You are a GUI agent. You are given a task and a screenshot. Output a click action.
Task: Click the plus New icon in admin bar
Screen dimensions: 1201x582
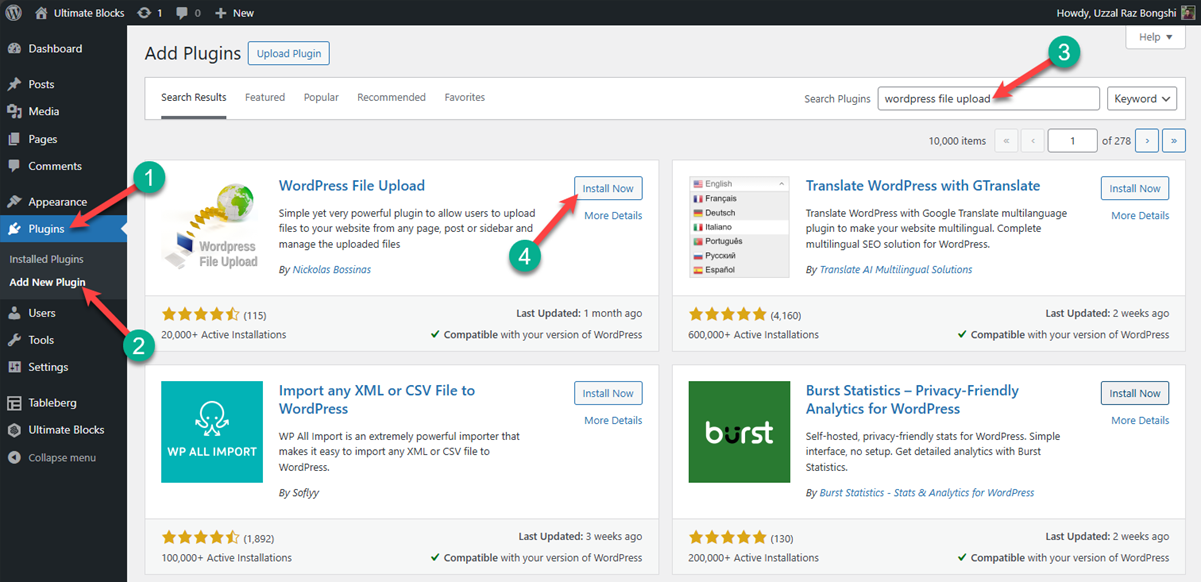click(x=220, y=13)
